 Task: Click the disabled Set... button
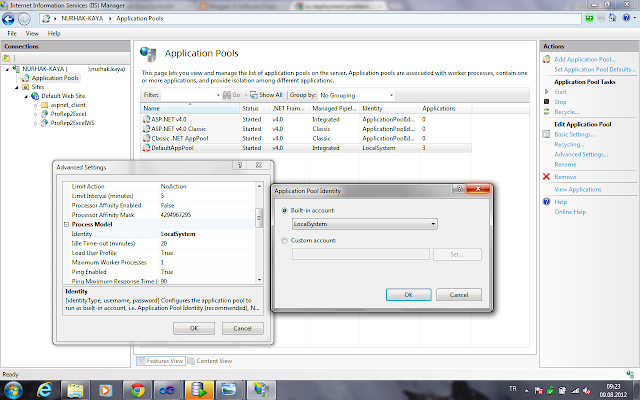[x=457, y=254]
